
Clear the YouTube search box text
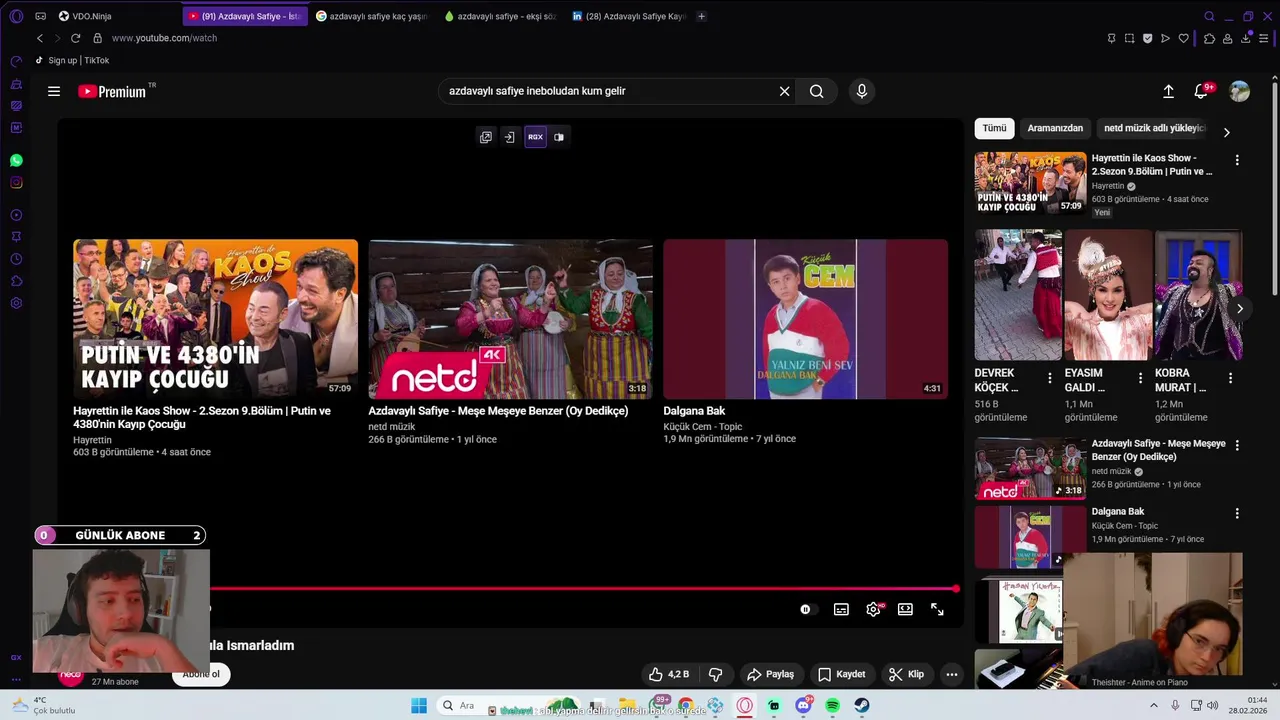(784, 91)
